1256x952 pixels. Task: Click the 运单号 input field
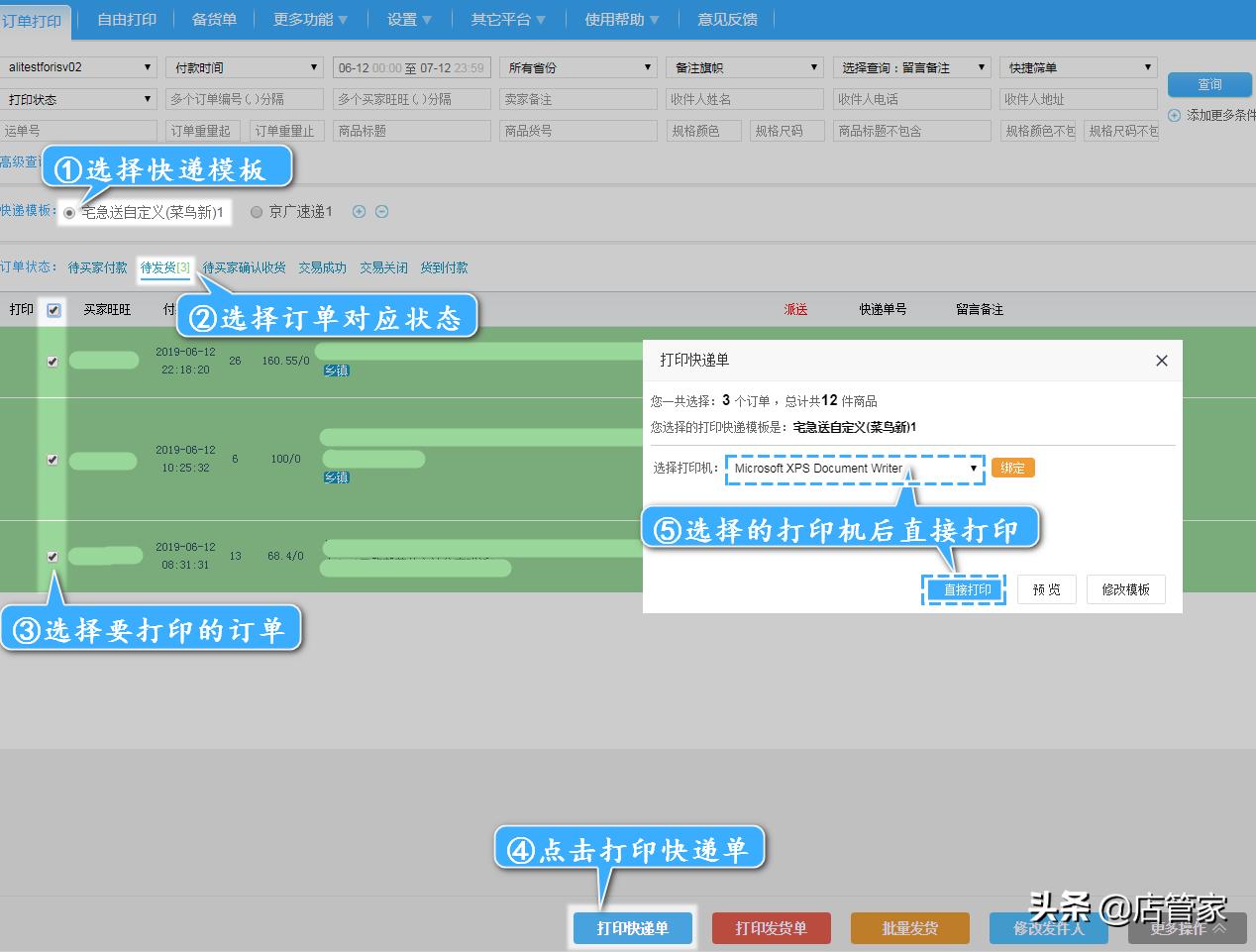[78, 130]
